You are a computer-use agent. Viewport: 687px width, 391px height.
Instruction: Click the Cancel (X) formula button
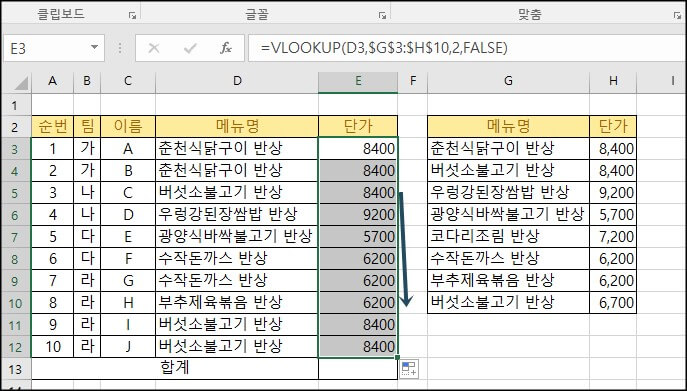tap(154, 48)
